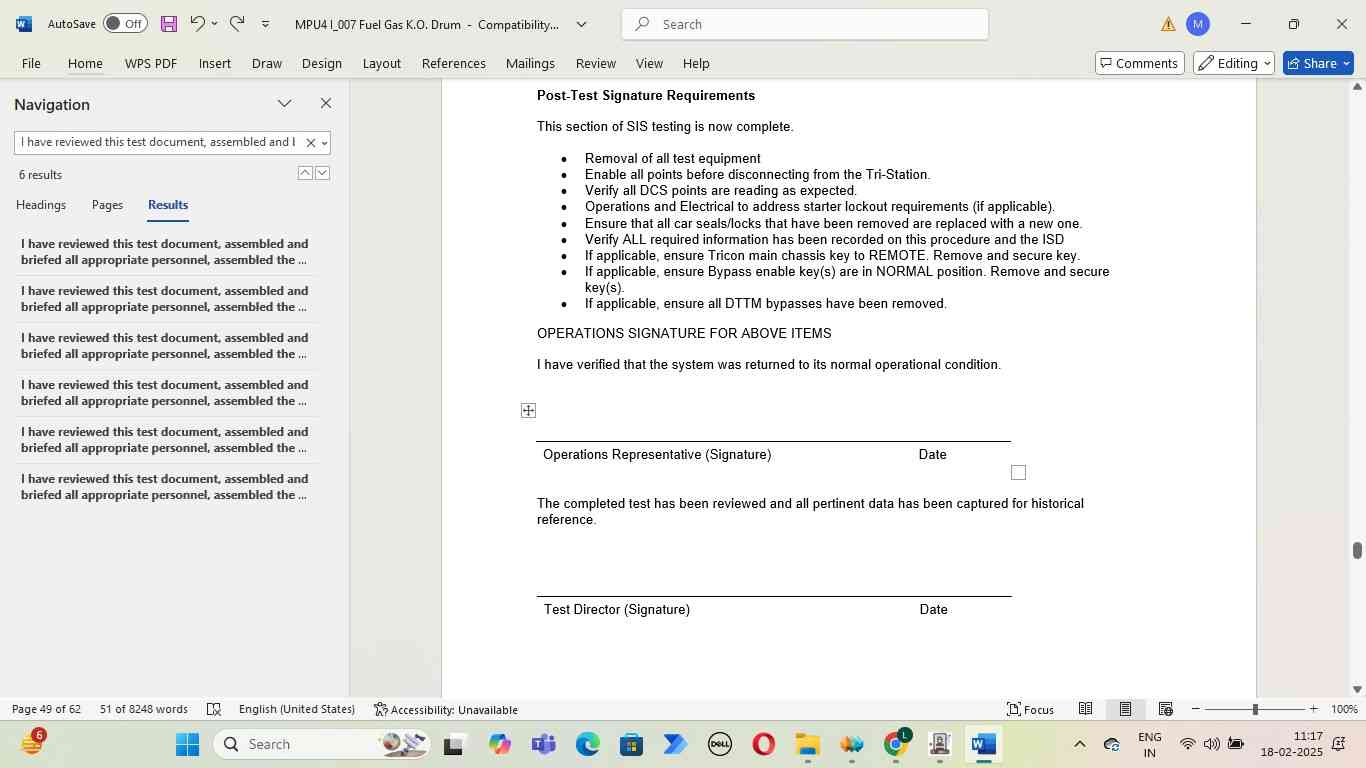Open the Undo history dropdown arrow
This screenshot has height=768, width=1366.
(214, 24)
